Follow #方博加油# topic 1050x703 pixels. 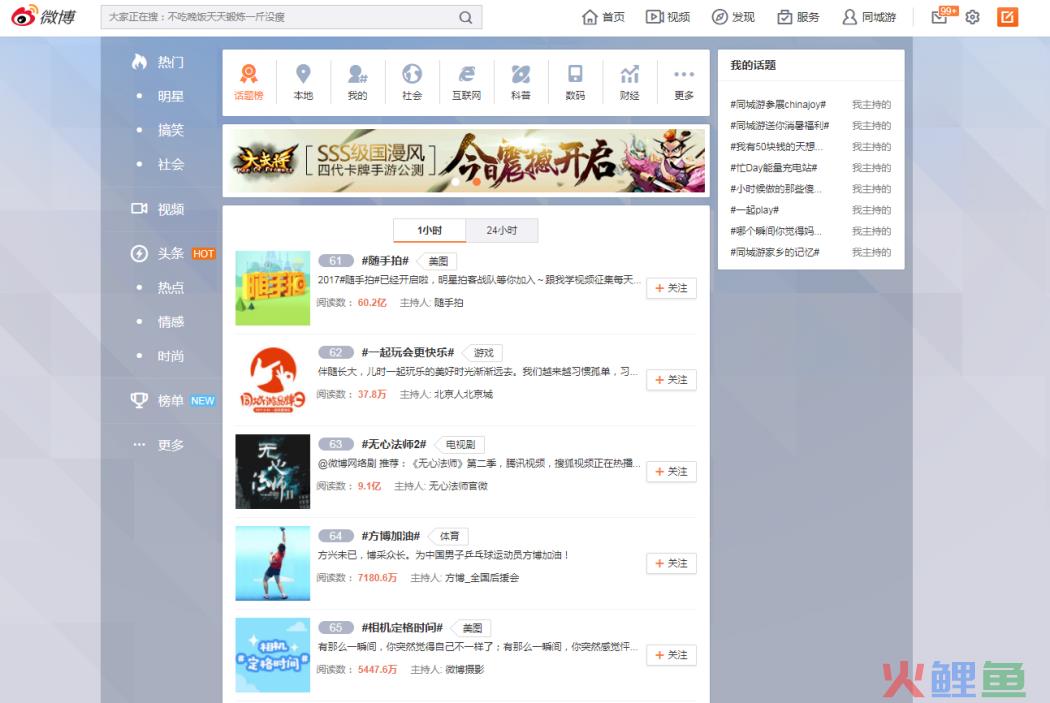tap(672, 563)
